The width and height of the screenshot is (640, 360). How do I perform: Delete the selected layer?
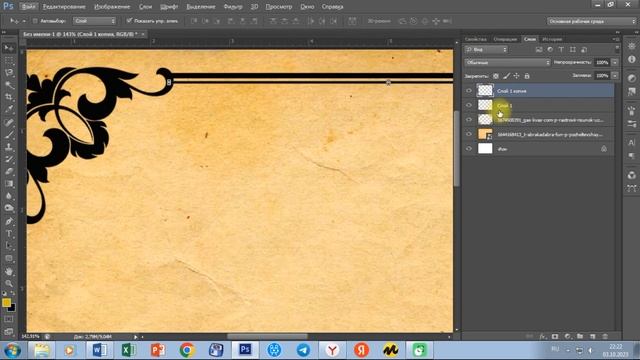pos(605,337)
